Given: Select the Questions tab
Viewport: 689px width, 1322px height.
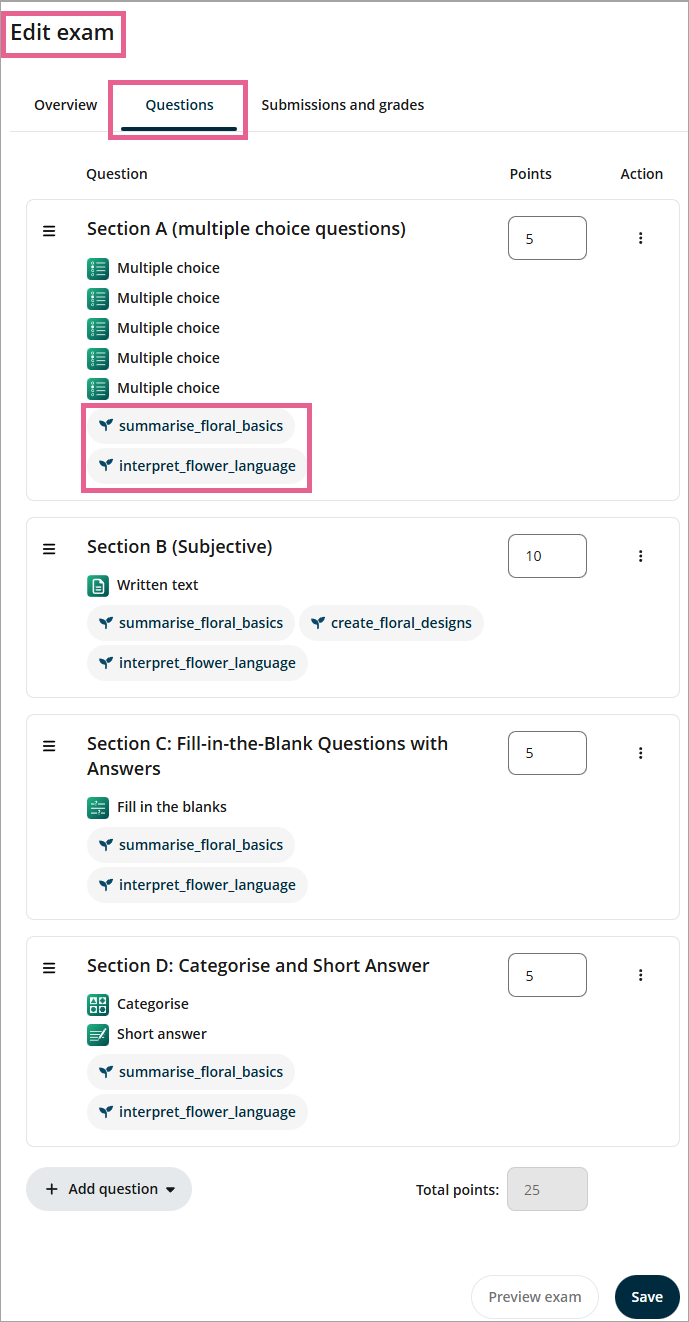Looking at the screenshot, I should pyautogui.click(x=180, y=105).
